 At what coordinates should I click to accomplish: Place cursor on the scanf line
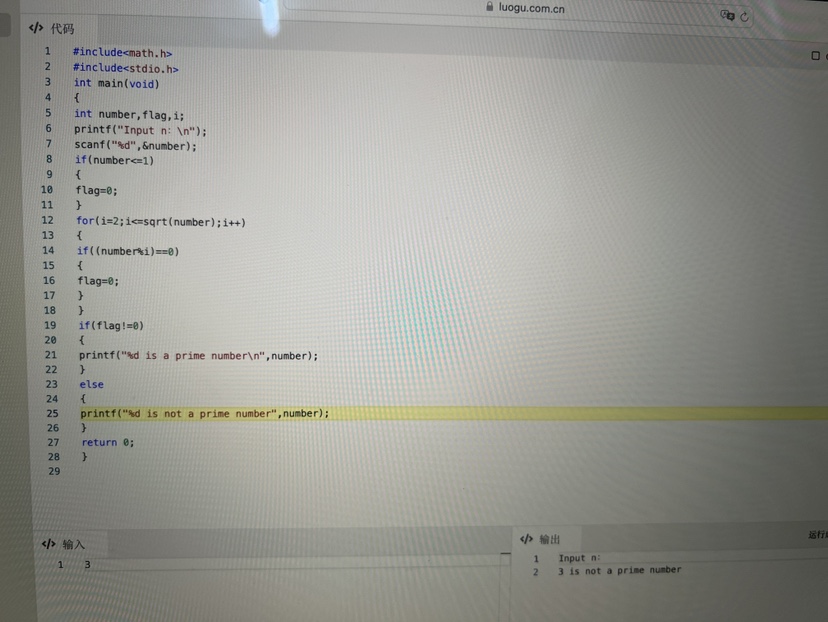coord(135,145)
